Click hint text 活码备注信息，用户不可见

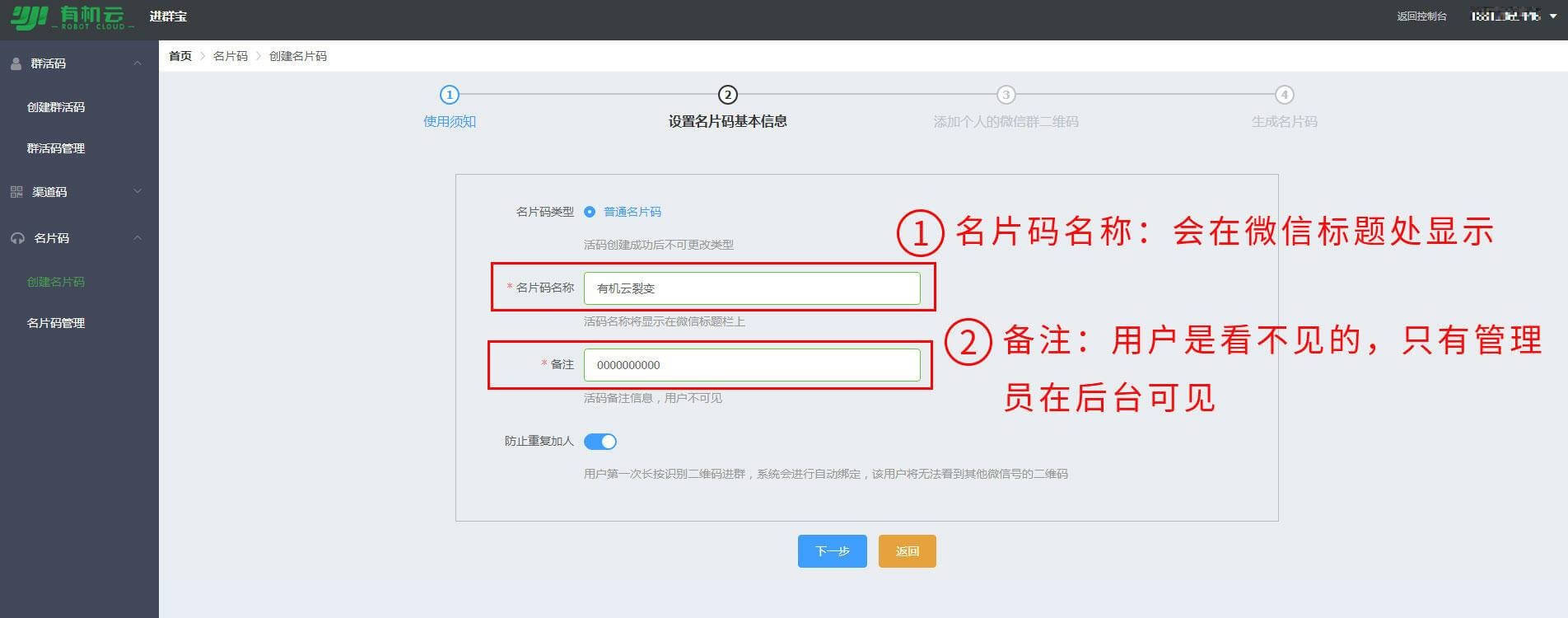(653, 398)
